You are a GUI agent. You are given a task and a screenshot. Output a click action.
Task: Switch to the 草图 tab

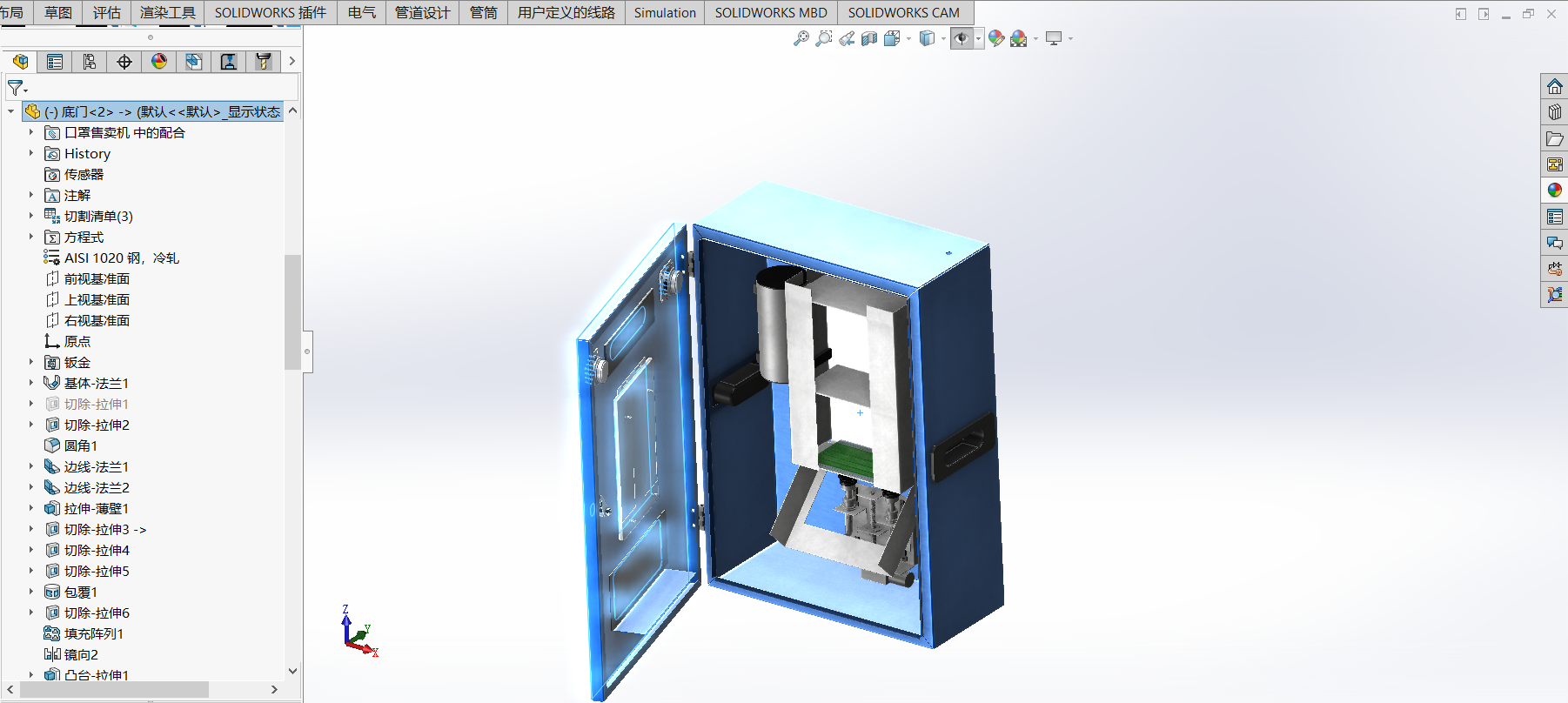coord(58,12)
